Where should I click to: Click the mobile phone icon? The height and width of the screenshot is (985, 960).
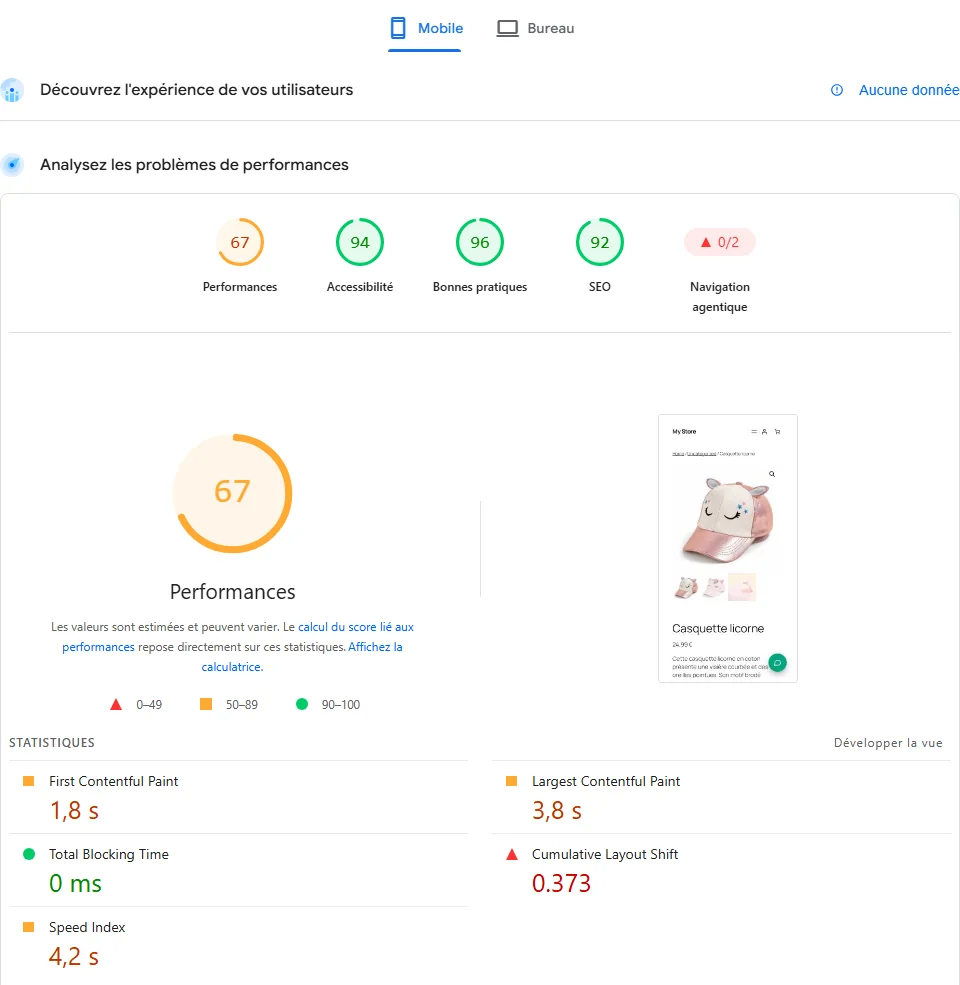[x=398, y=28]
